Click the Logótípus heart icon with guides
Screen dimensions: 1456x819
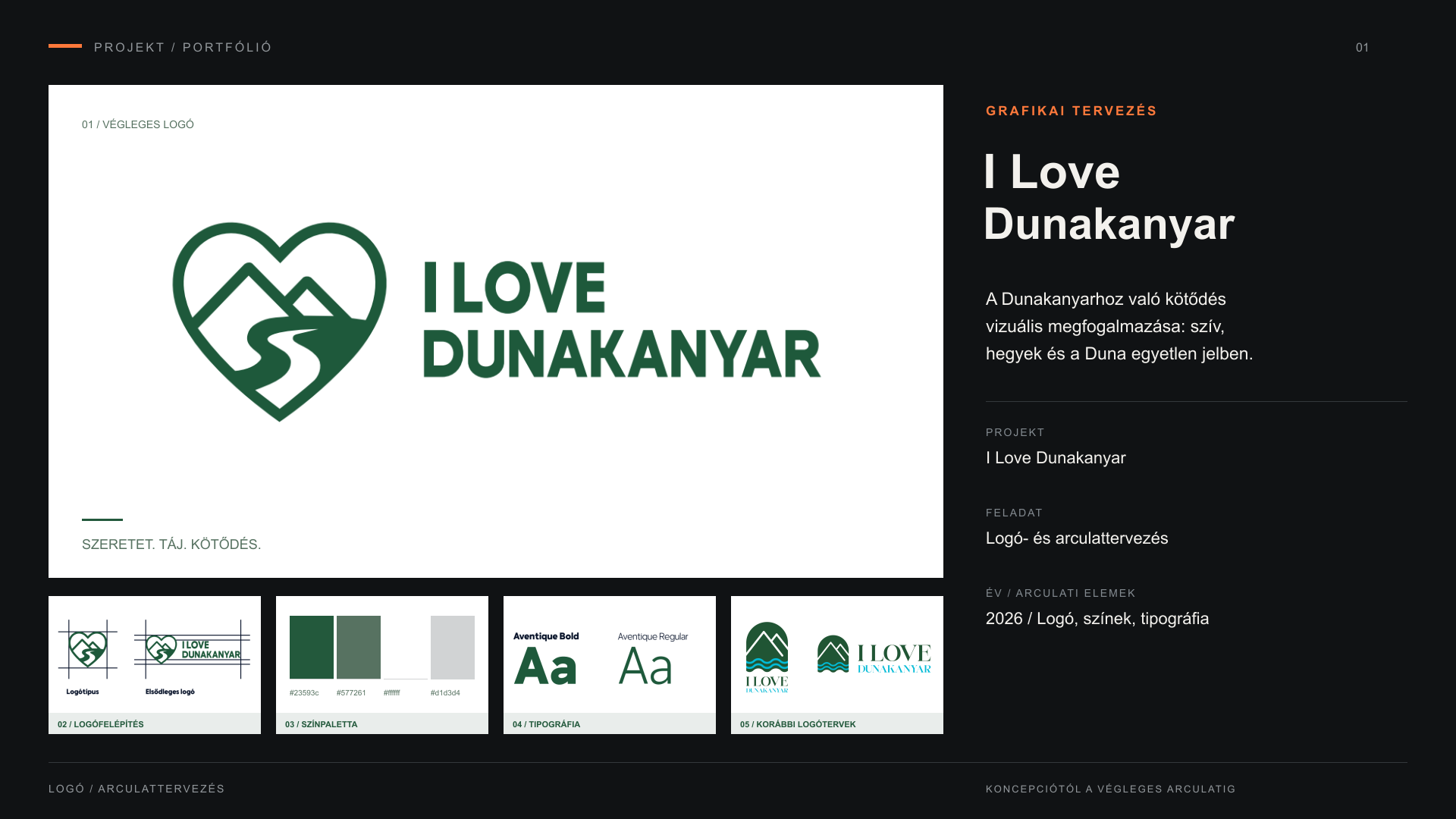click(88, 649)
